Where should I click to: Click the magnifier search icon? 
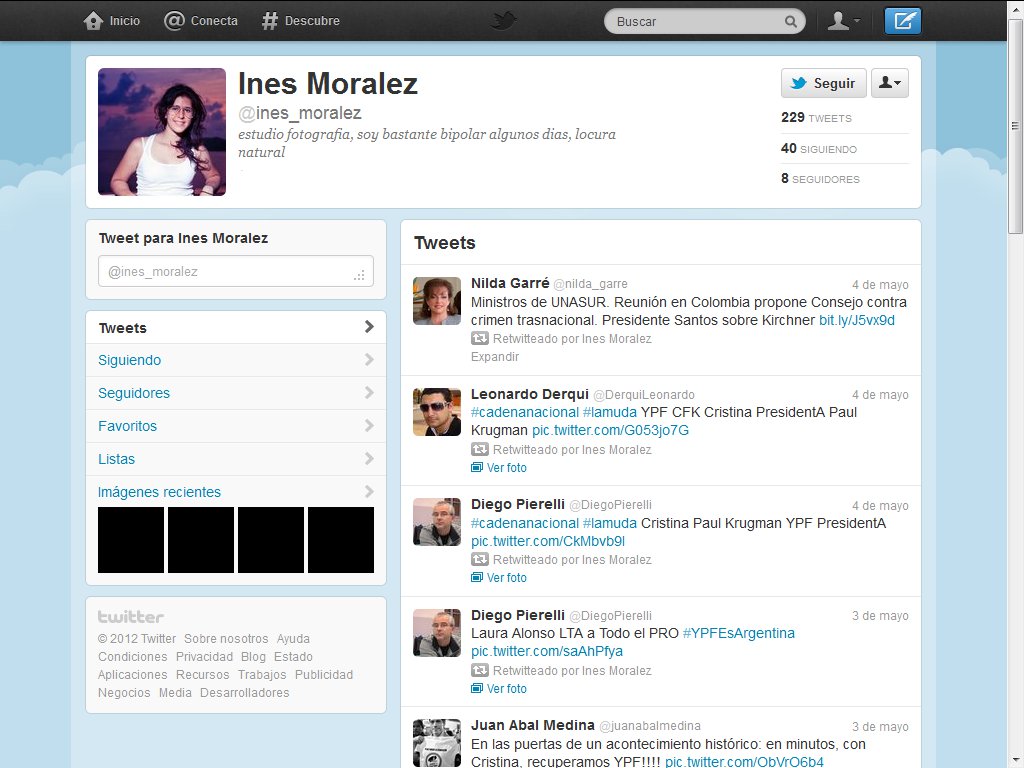point(790,22)
